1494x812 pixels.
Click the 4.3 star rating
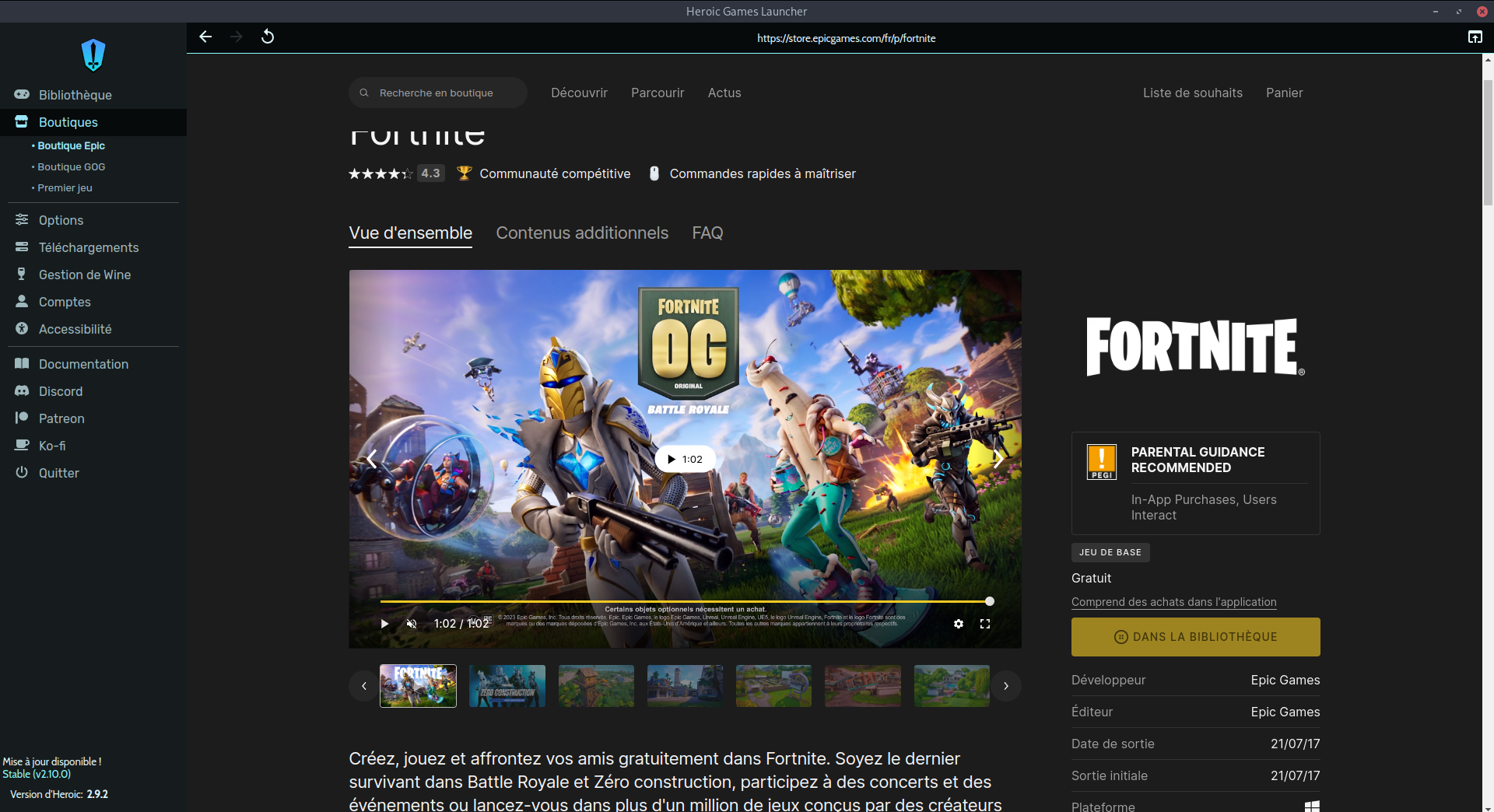click(x=397, y=173)
